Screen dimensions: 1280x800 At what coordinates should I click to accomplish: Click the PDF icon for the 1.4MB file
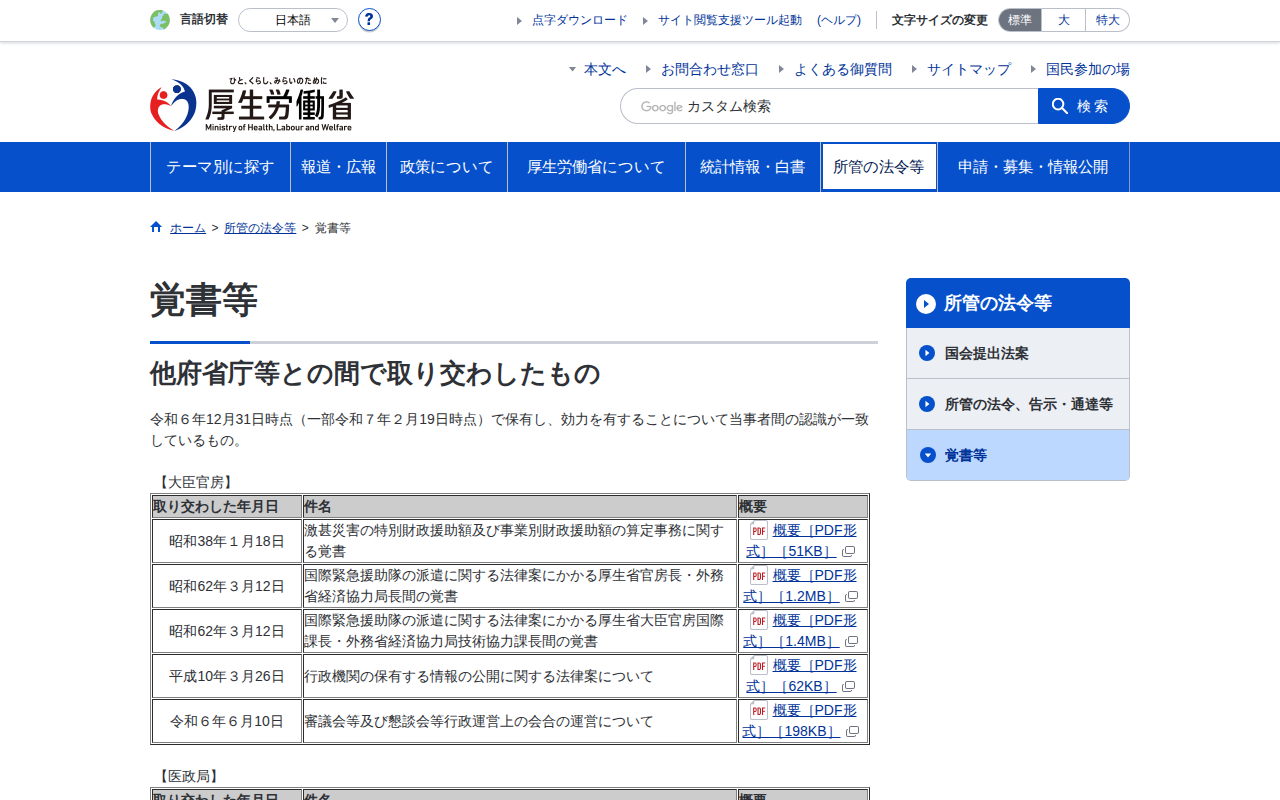coord(759,620)
